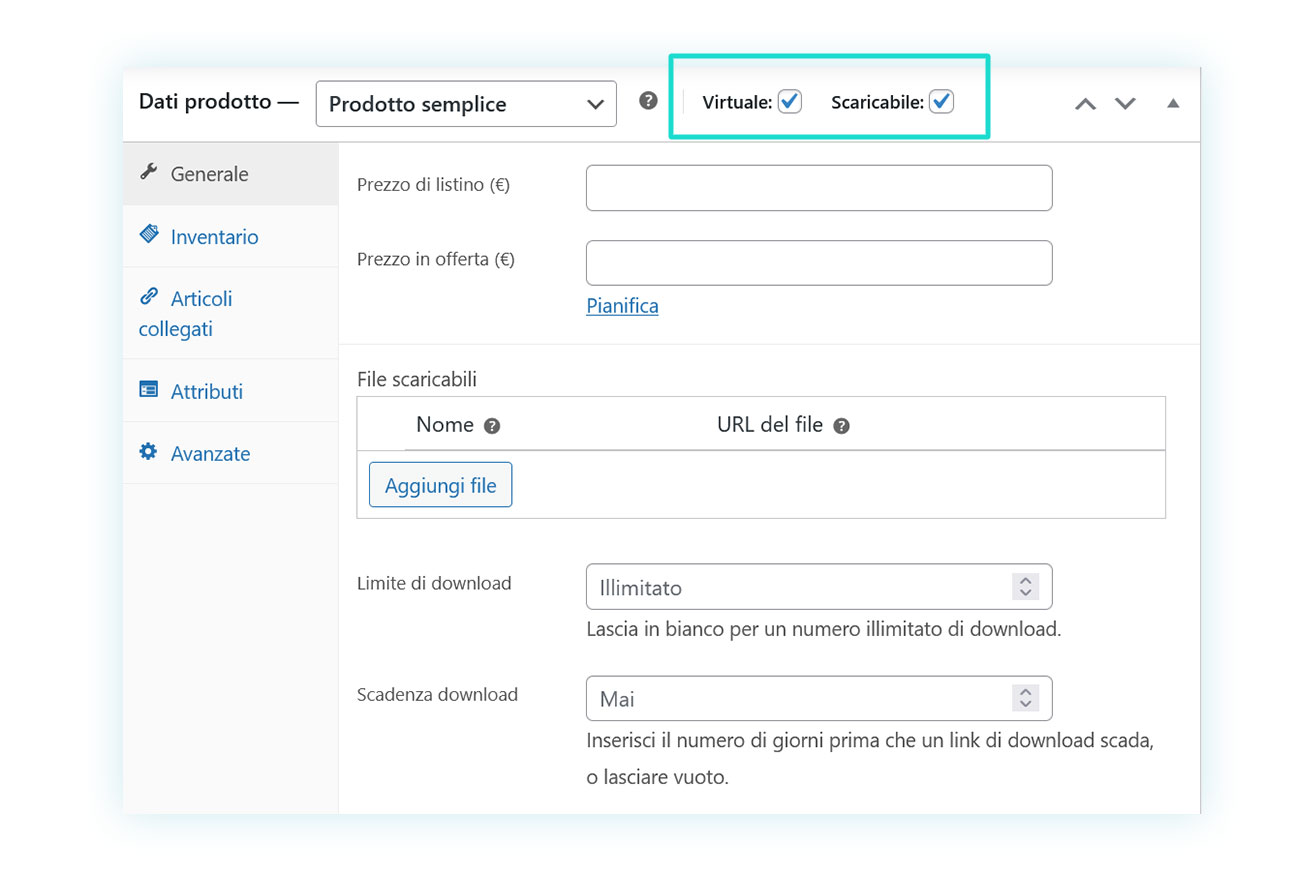Click the help icon next to URL del file
The image size is (1300, 872).
click(x=841, y=426)
